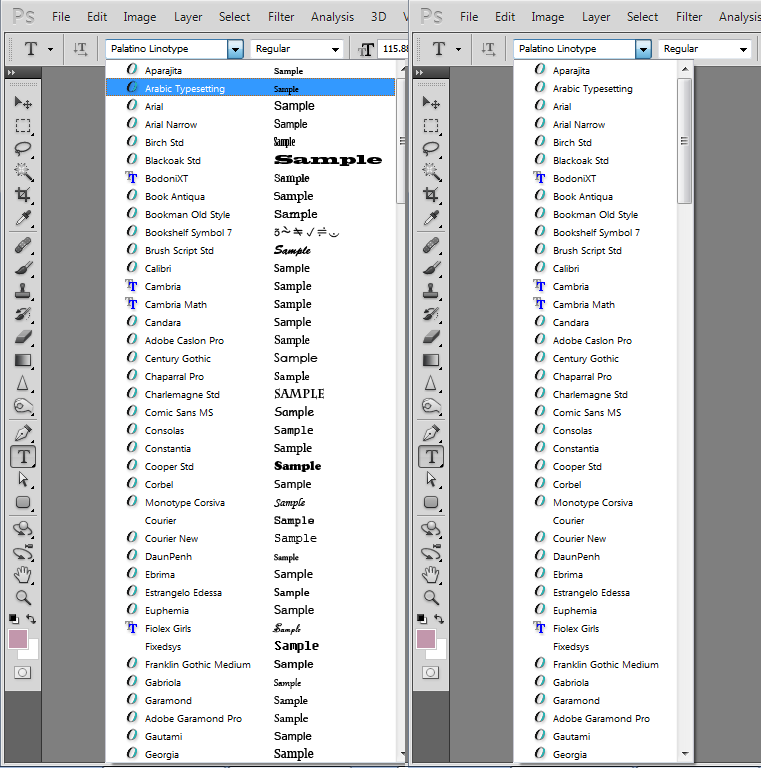The width and height of the screenshot is (761, 768).
Task: Select Path Selection tool in right window
Action: (431, 479)
